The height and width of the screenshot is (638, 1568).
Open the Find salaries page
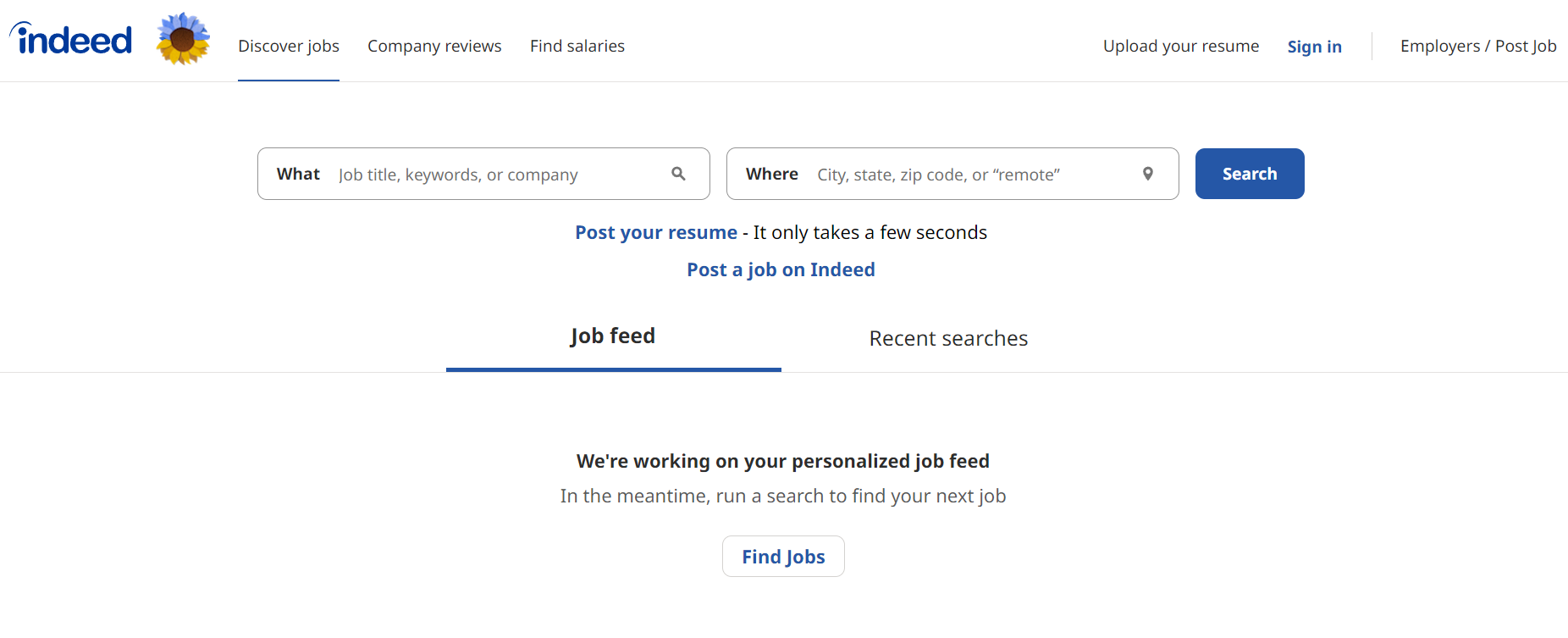click(577, 46)
